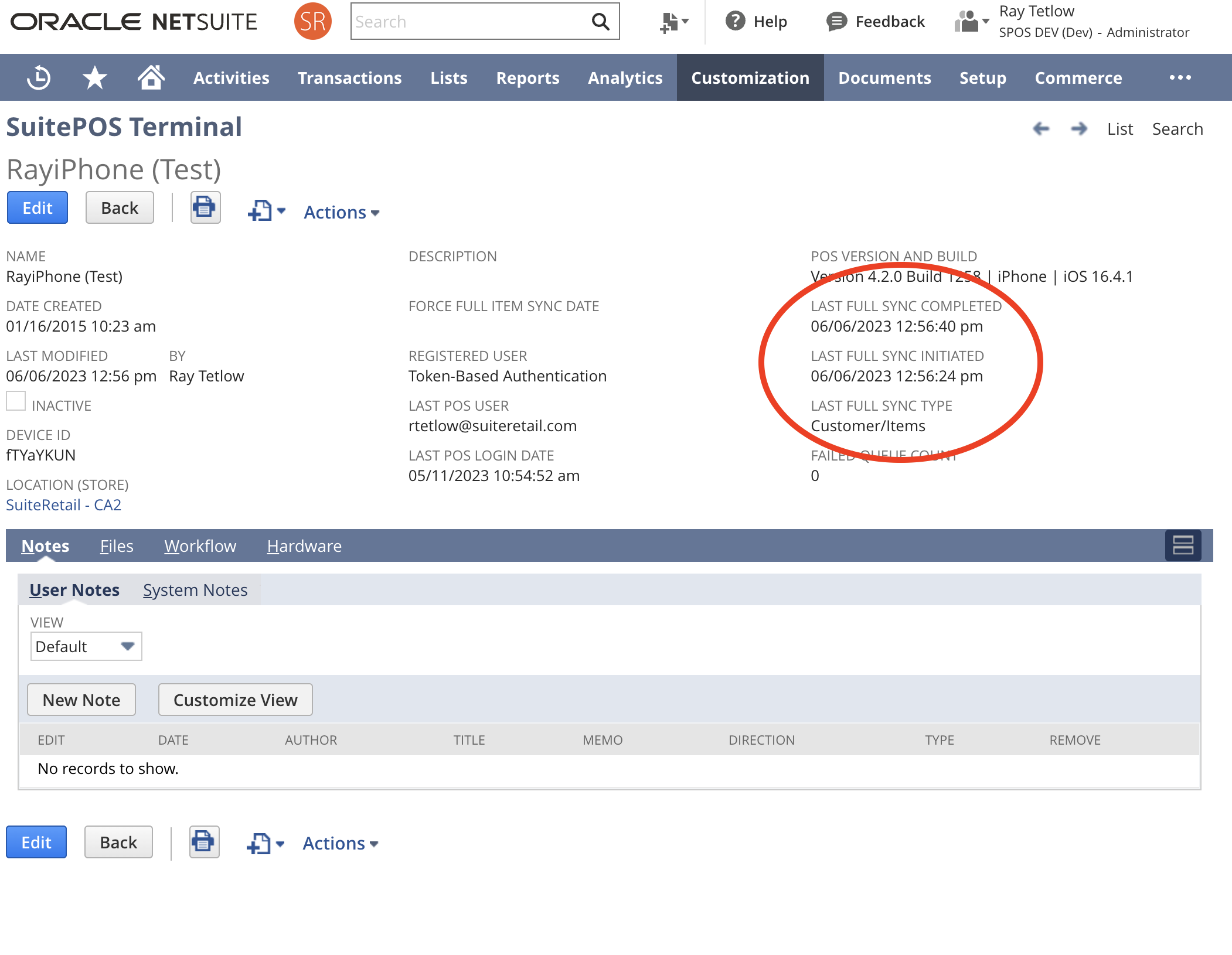Select the System Notes subtab
The height and width of the screenshot is (955, 1232).
point(195,590)
